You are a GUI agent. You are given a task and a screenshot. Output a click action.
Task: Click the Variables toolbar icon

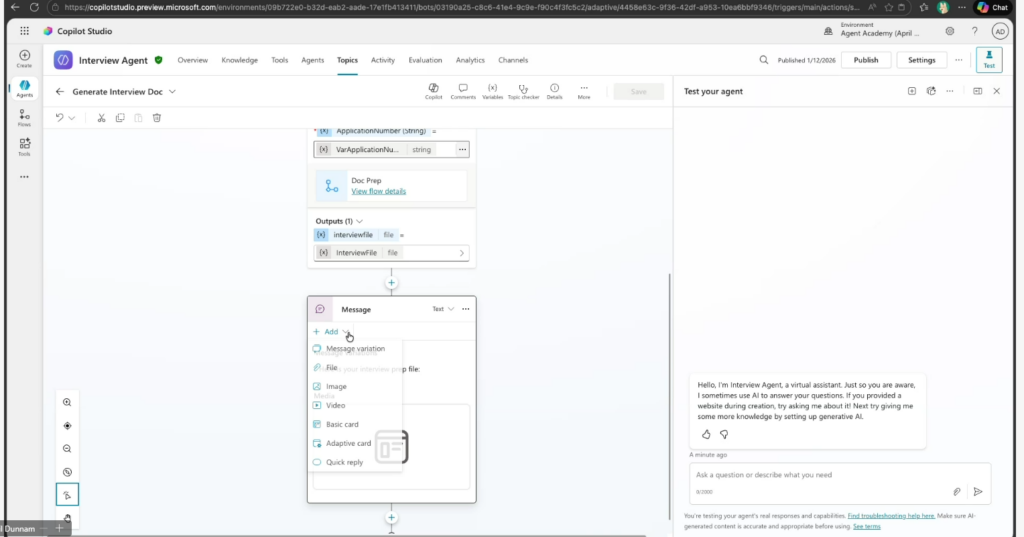coord(492,91)
